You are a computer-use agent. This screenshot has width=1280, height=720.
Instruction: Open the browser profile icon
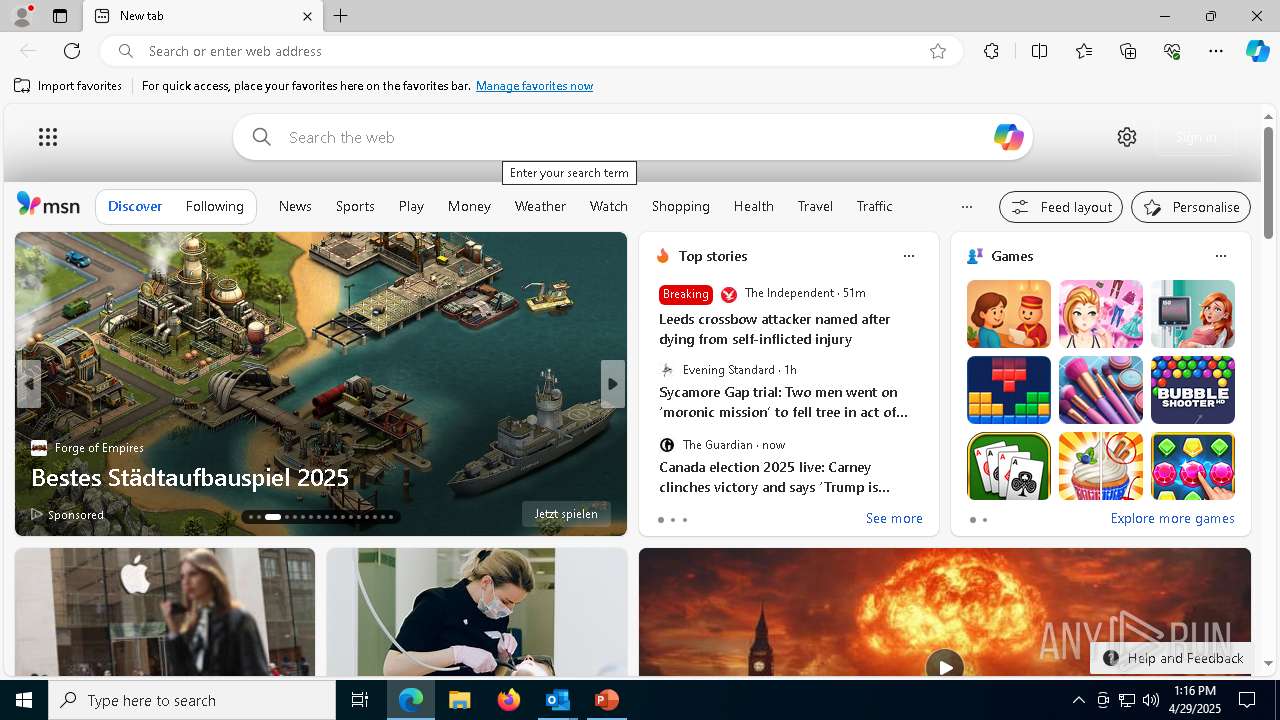(x=21, y=16)
